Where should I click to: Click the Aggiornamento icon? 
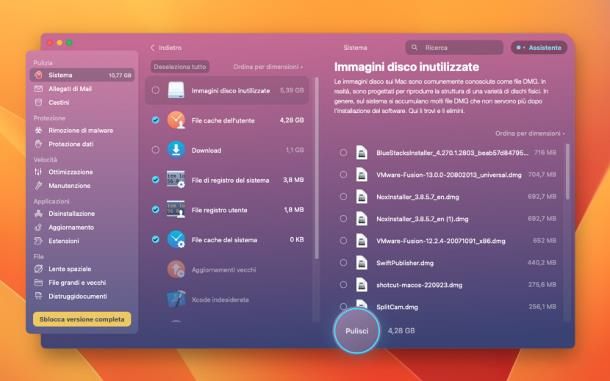click(38, 227)
